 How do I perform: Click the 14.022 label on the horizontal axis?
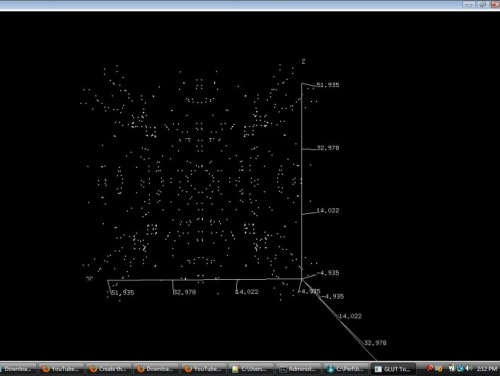coord(247,292)
